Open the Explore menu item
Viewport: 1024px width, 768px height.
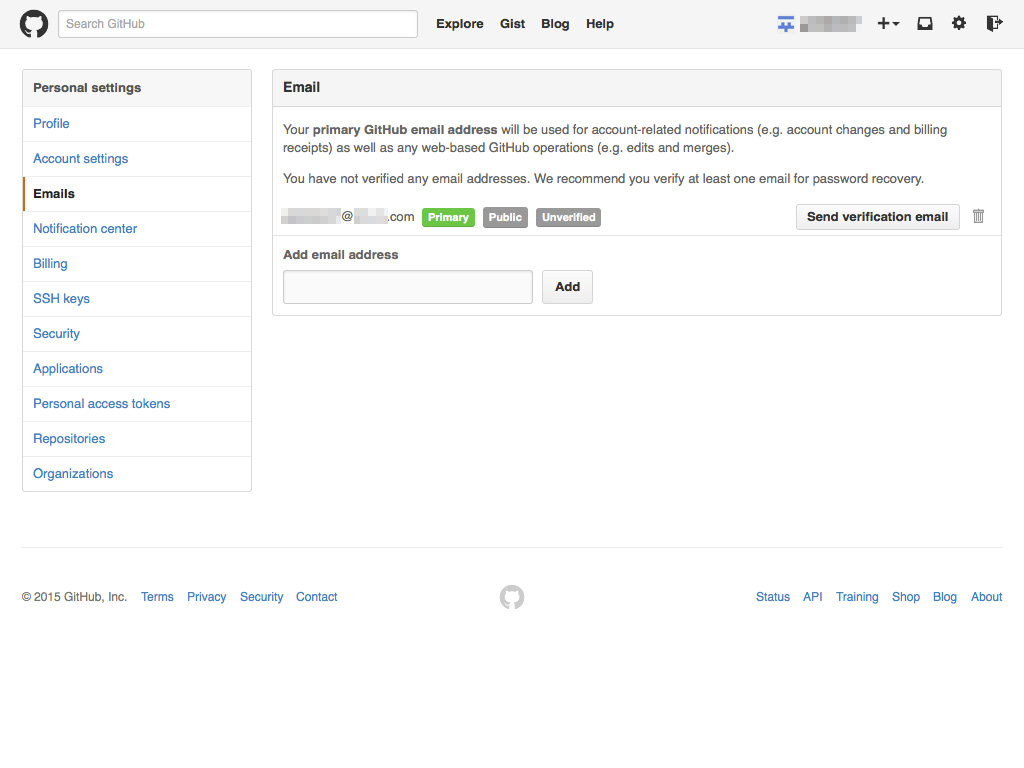tap(459, 23)
